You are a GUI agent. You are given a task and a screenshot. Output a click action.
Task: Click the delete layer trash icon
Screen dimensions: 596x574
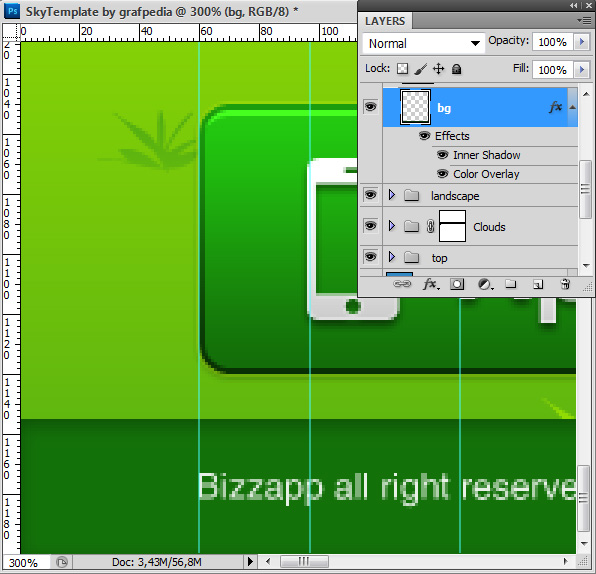tap(565, 284)
